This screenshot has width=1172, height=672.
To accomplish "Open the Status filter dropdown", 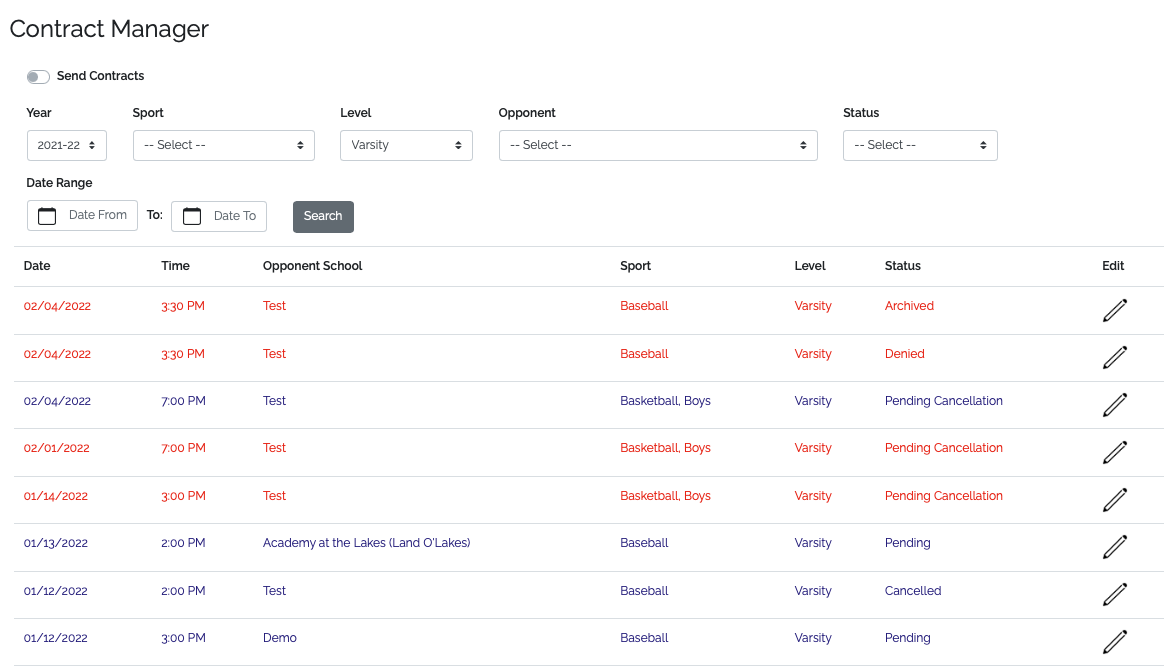I will pos(919,145).
